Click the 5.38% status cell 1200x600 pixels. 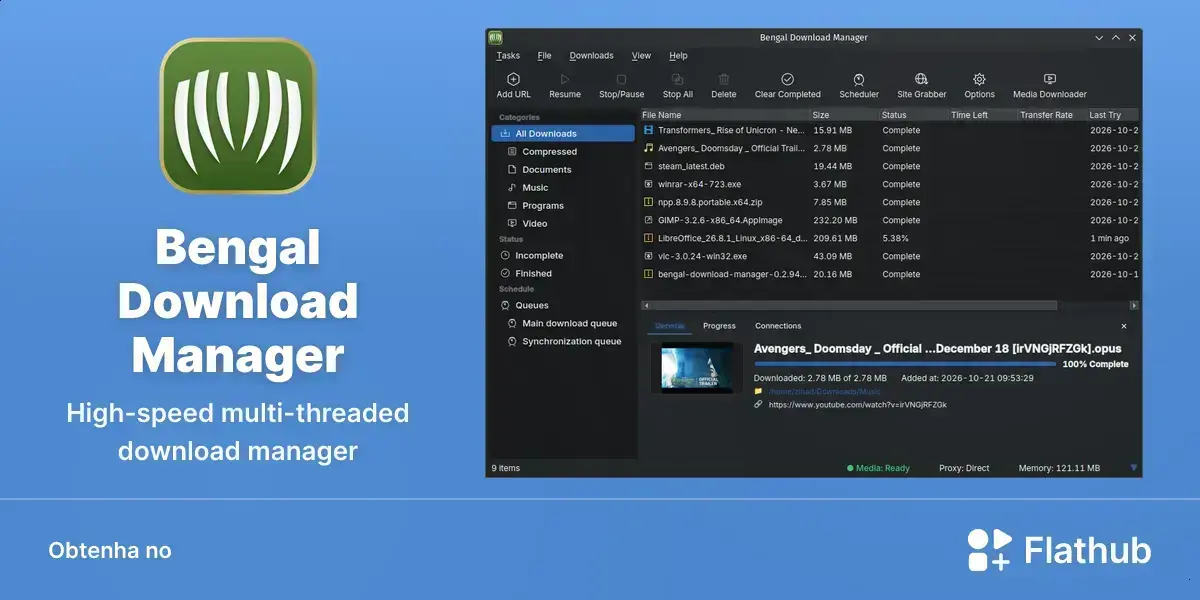click(896, 238)
